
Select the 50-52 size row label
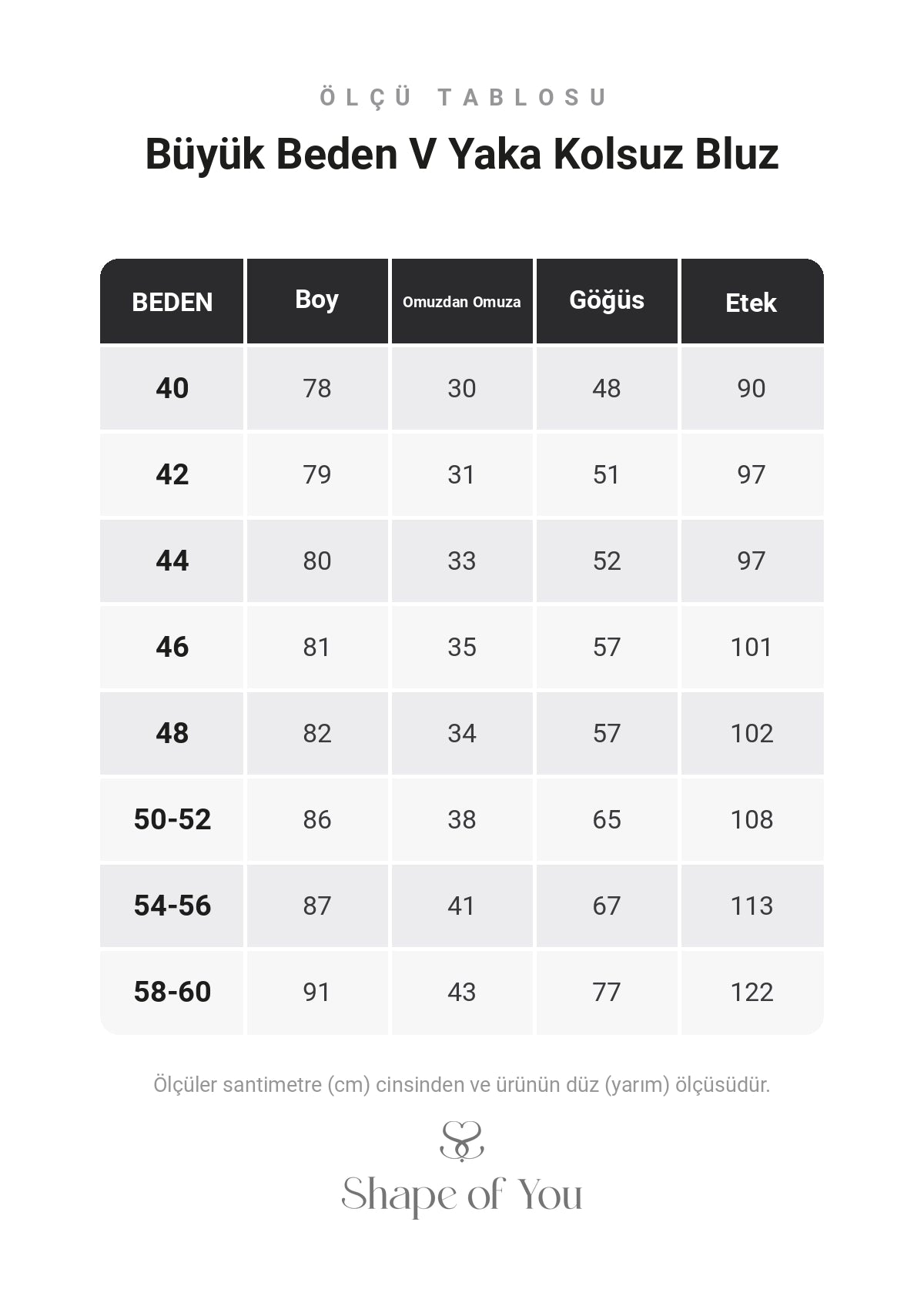pyautogui.click(x=172, y=819)
